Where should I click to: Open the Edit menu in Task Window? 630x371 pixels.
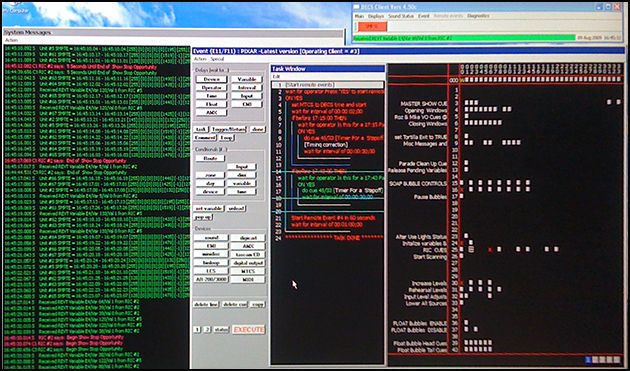click(276, 76)
